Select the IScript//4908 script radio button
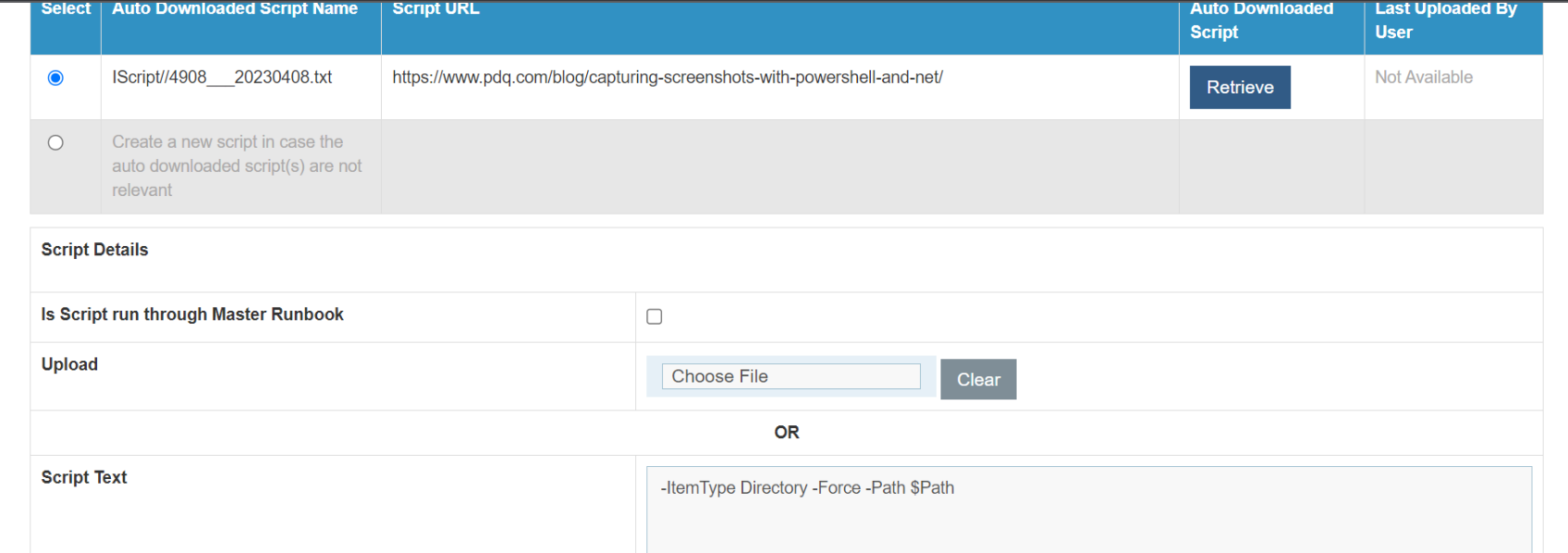This screenshot has width=1568, height=553. 55,78
